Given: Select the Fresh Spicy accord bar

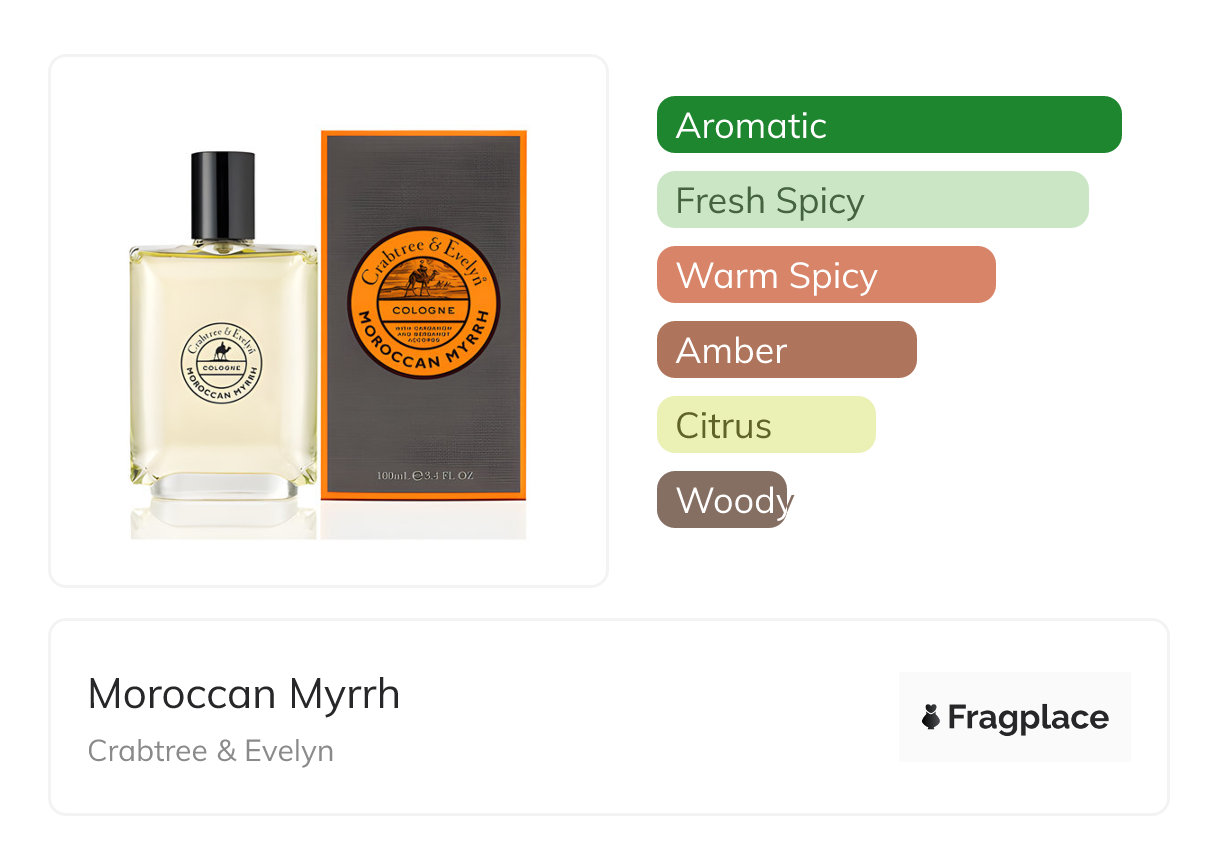Looking at the screenshot, I should [872, 200].
